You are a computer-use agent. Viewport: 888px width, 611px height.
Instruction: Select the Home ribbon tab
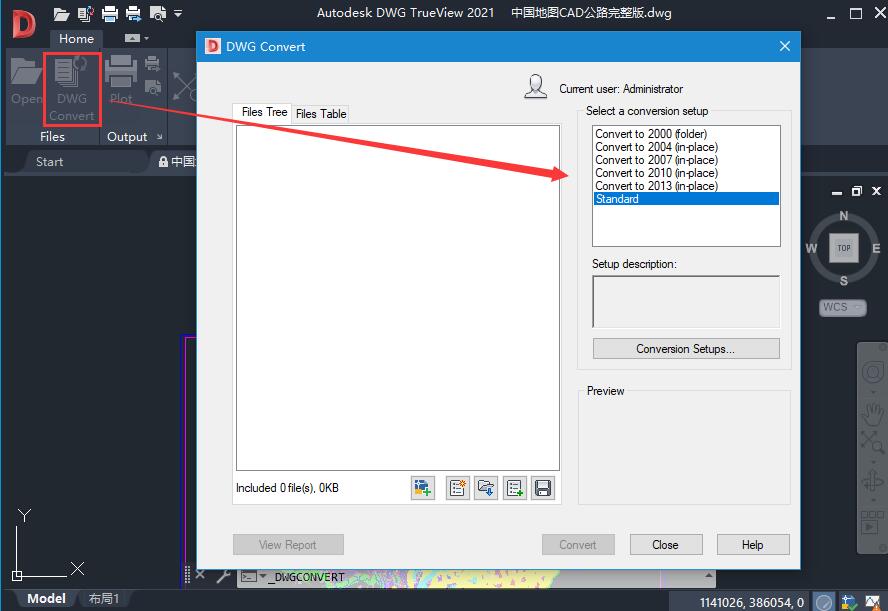pyautogui.click(x=76, y=39)
